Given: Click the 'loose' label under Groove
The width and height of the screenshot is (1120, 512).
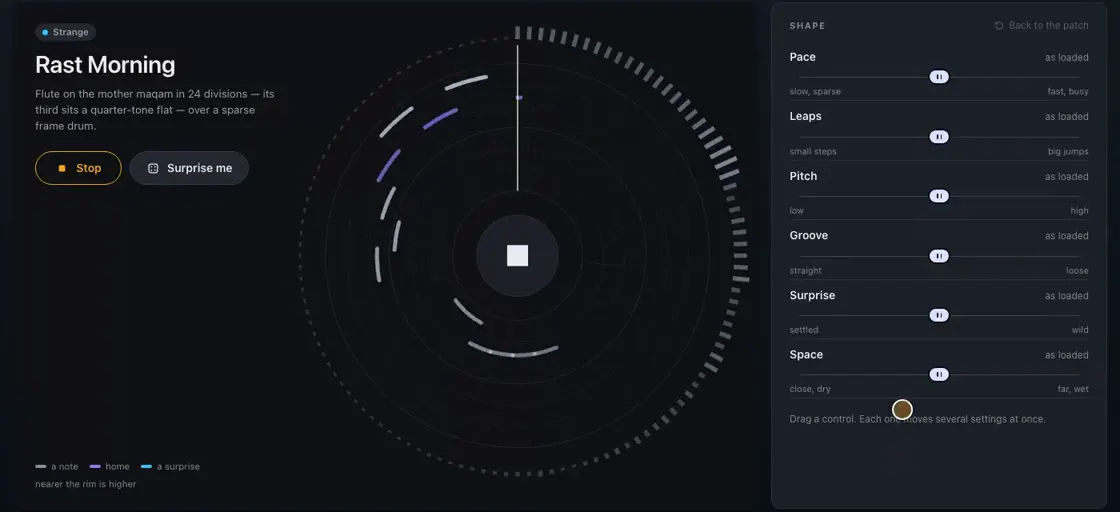Looking at the screenshot, I should pyautogui.click(x=1077, y=271).
